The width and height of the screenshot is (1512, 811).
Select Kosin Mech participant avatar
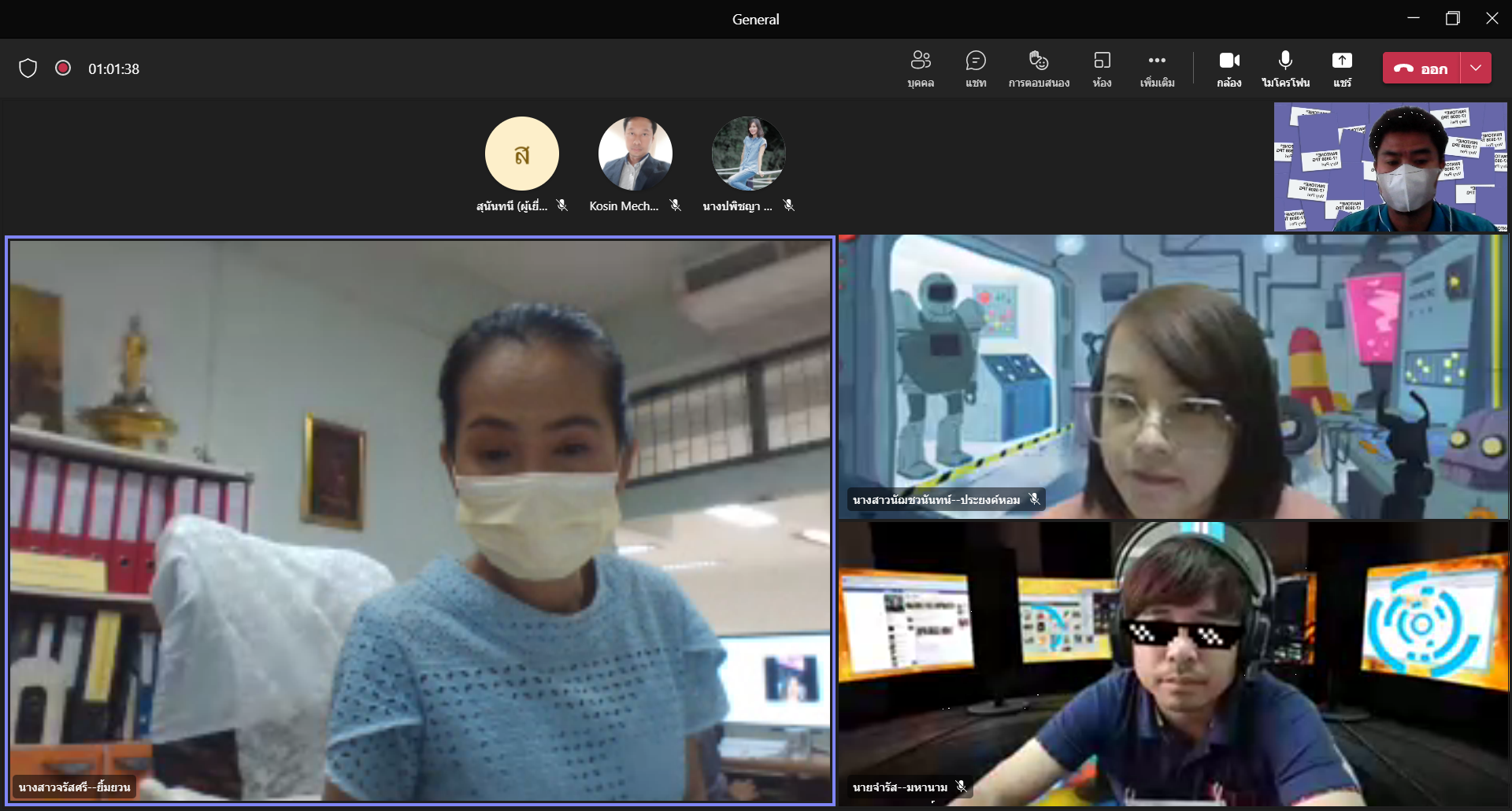tap(636, 154)
